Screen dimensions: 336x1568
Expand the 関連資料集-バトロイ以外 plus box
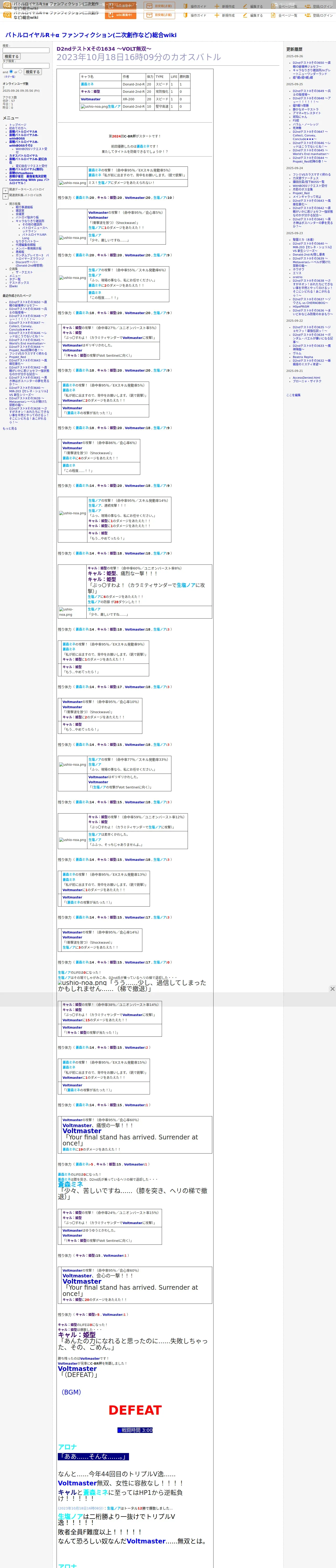point(5,196)
